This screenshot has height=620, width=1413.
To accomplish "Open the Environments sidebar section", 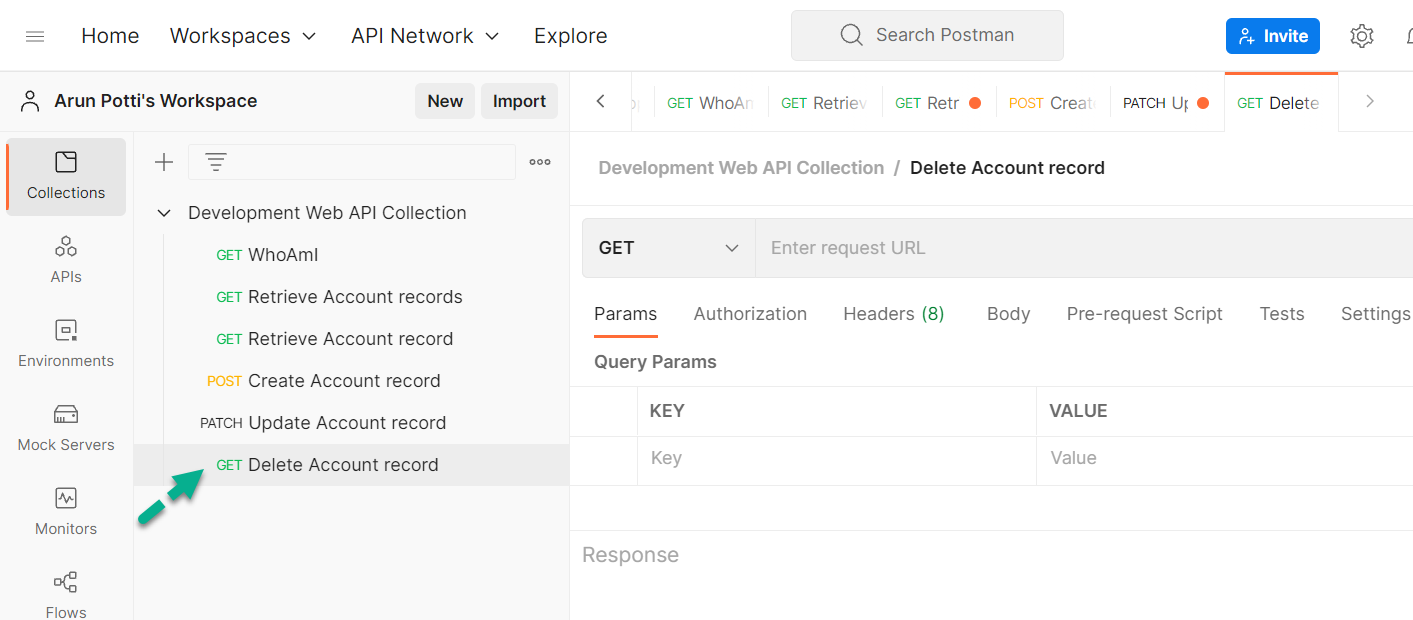I will pos(66,343).
